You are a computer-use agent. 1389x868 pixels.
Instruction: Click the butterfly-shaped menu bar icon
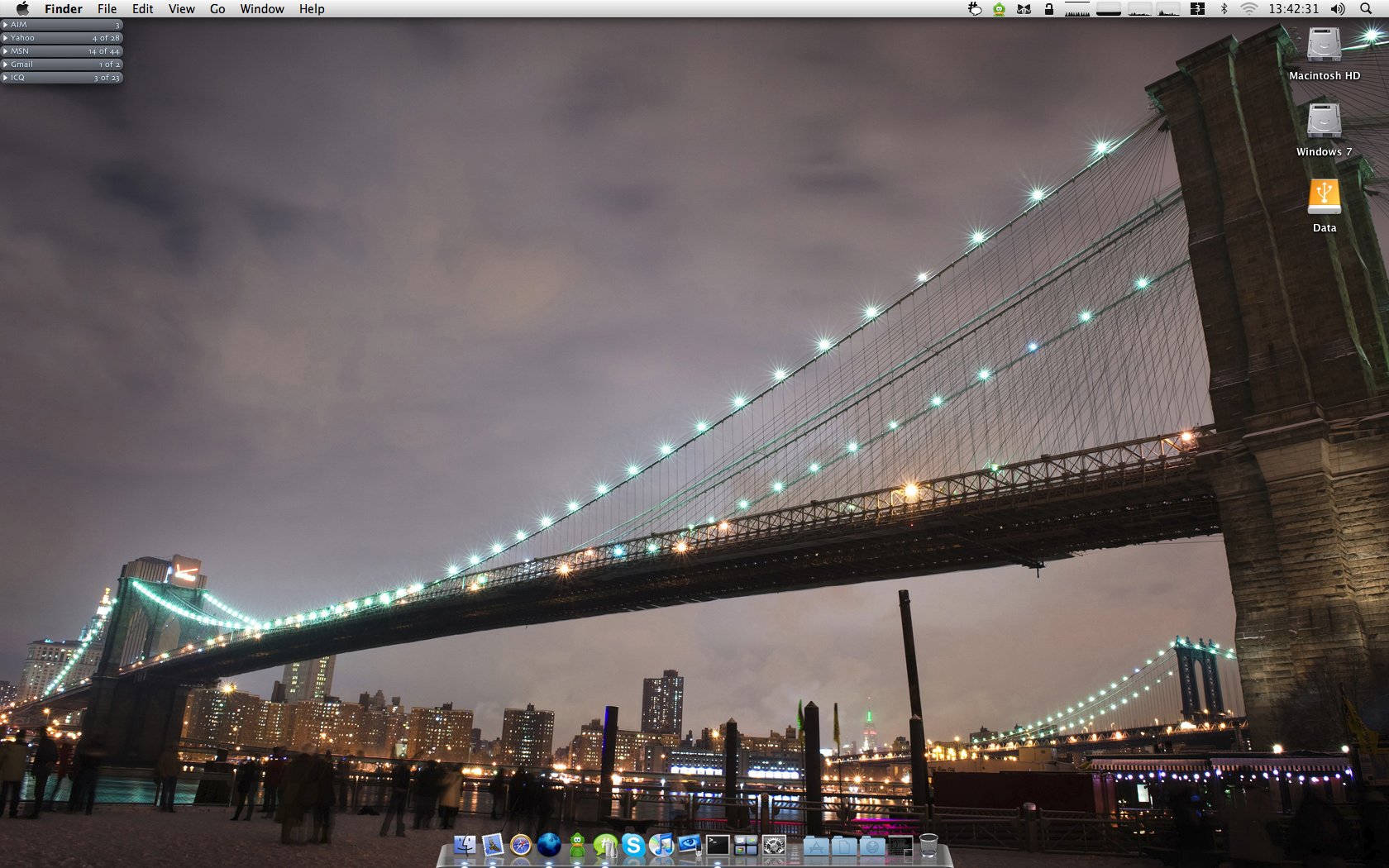click(1024, 9)
